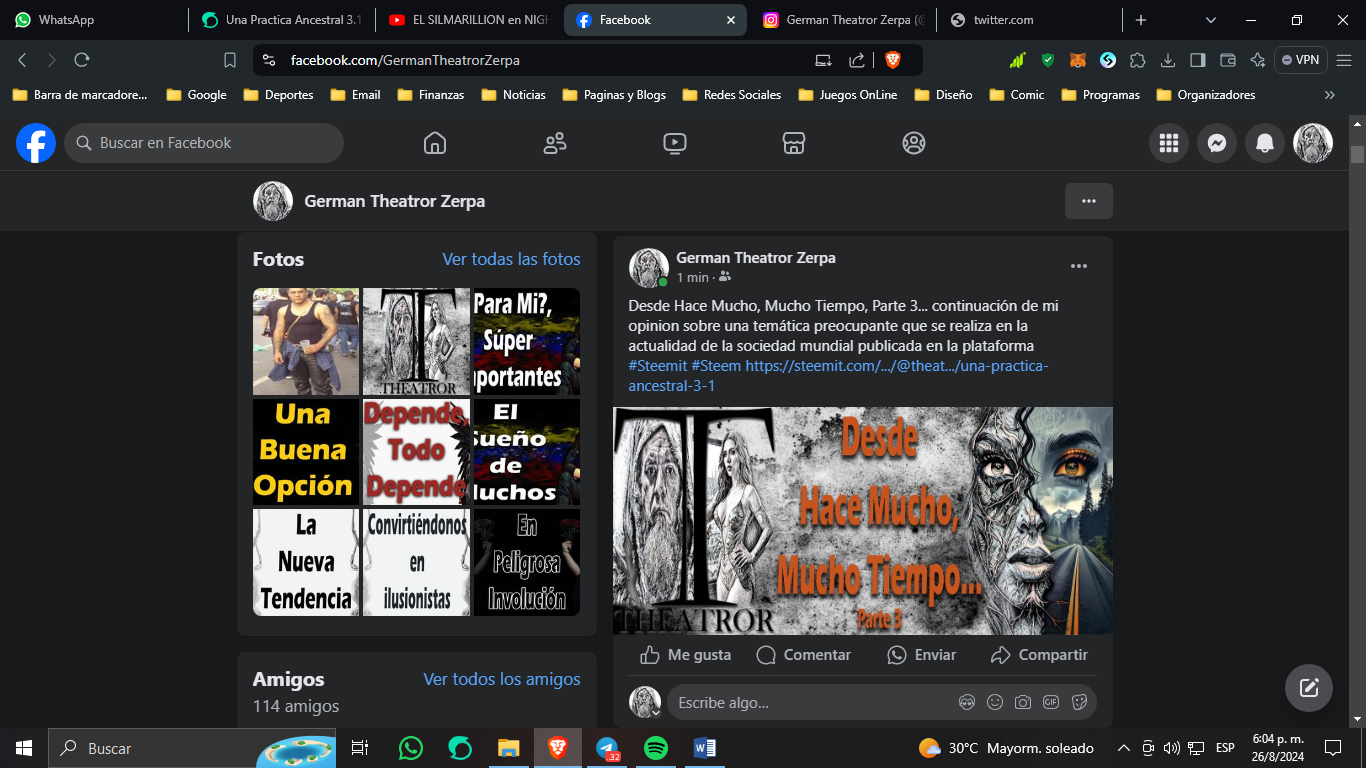Switch to the WhatsApp browser tab
1366x768 pixels.
click(93, 20)
